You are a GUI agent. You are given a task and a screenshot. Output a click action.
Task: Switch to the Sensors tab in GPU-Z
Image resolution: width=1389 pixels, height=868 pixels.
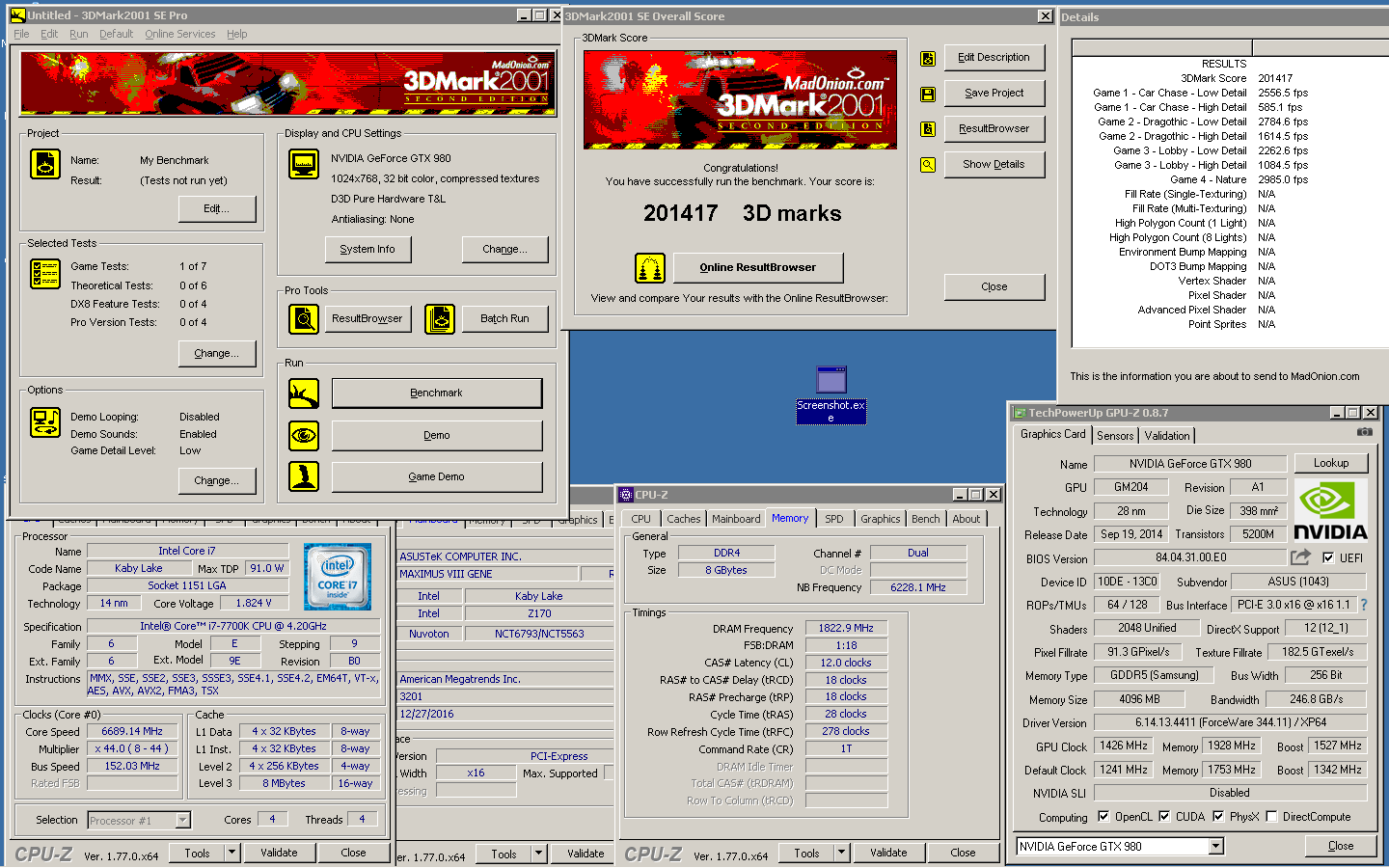point(1115,436)
